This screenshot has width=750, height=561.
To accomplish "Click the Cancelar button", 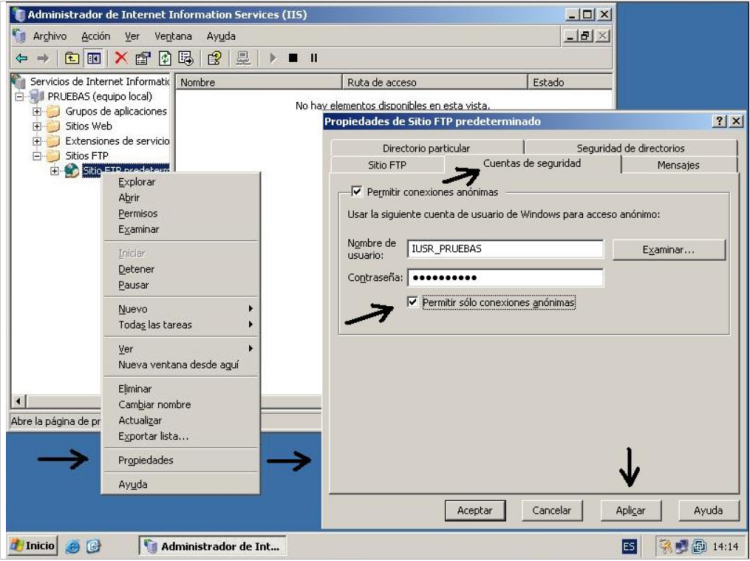I will pyautogui.click(x=551, y=510).
